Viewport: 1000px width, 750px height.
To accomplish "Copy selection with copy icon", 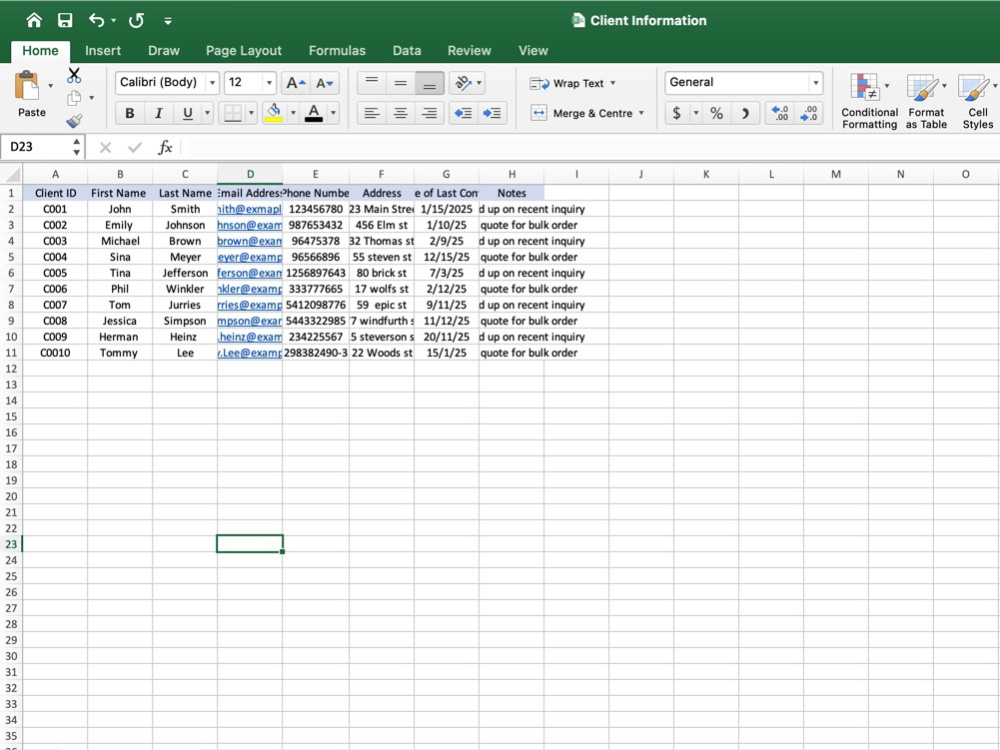I will pyautogui.click(x=74, y=98).
